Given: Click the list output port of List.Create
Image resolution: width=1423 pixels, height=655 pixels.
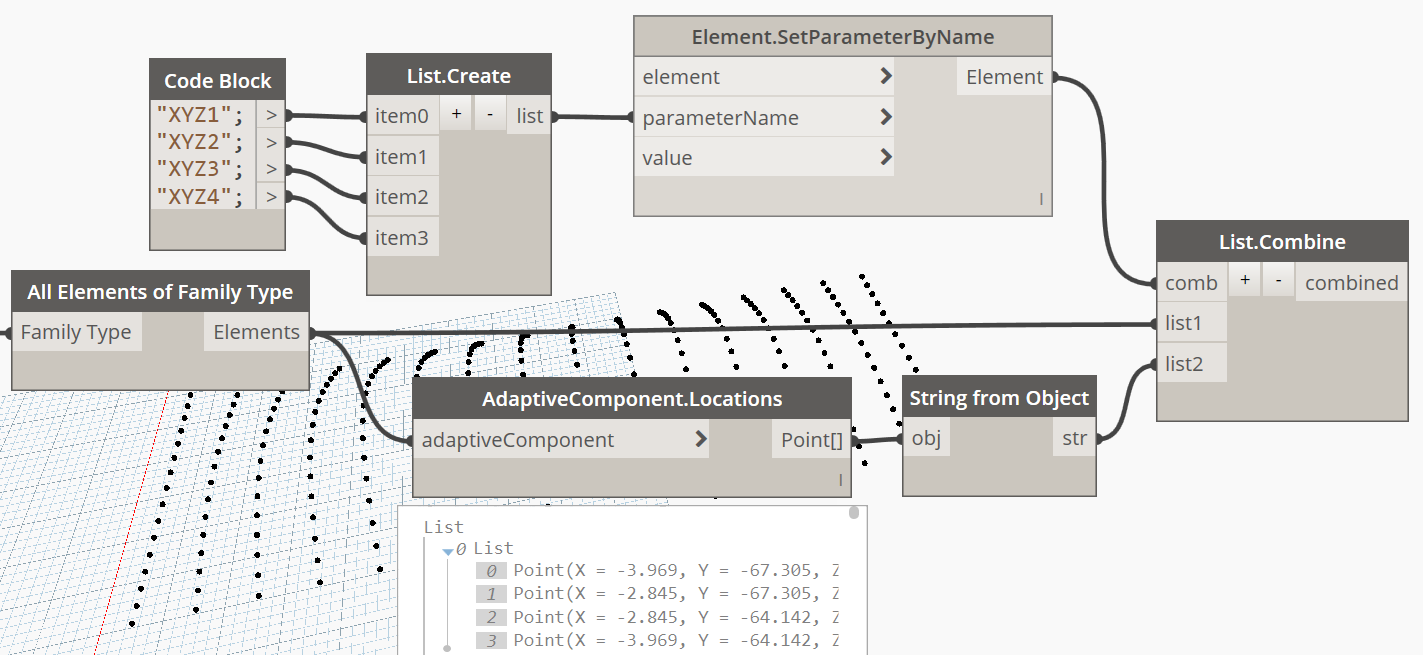Looking at the screenshot, I should click(x=529, y=116).
